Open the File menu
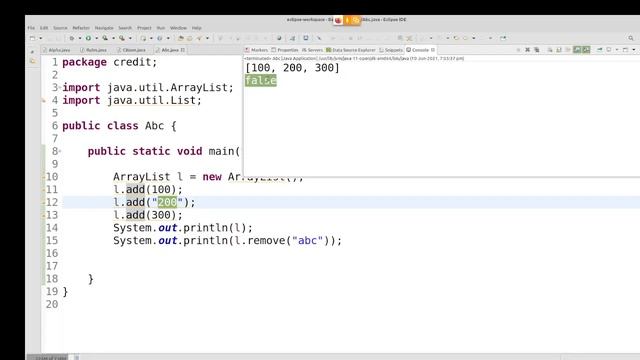The width and height of the screenshot is (640, 360). pyautogui.click(x=31, y=28)
